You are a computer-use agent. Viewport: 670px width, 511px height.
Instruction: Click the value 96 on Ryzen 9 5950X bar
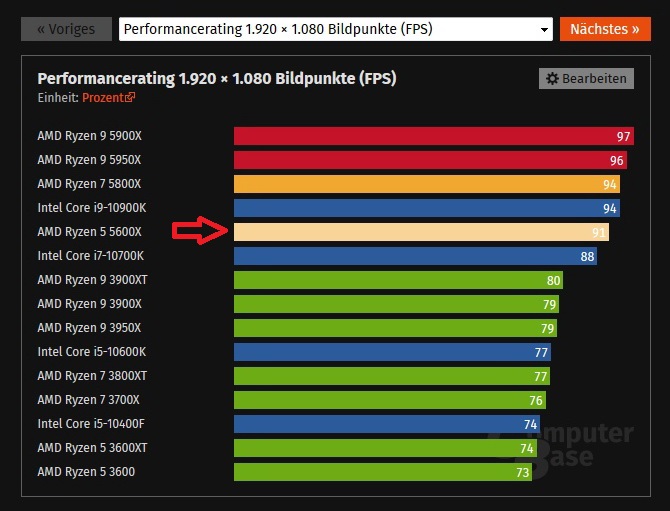point(617,161)
